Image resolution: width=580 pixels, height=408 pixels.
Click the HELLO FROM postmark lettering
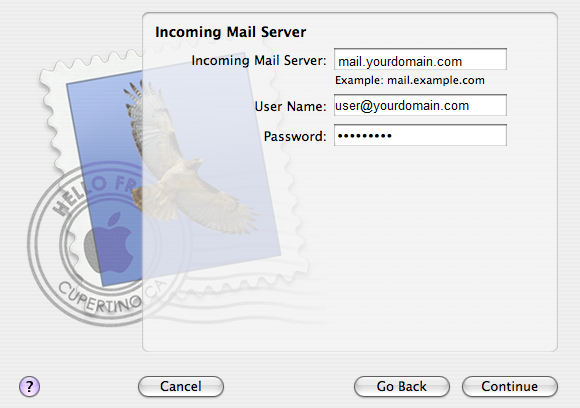click(92, 192)
